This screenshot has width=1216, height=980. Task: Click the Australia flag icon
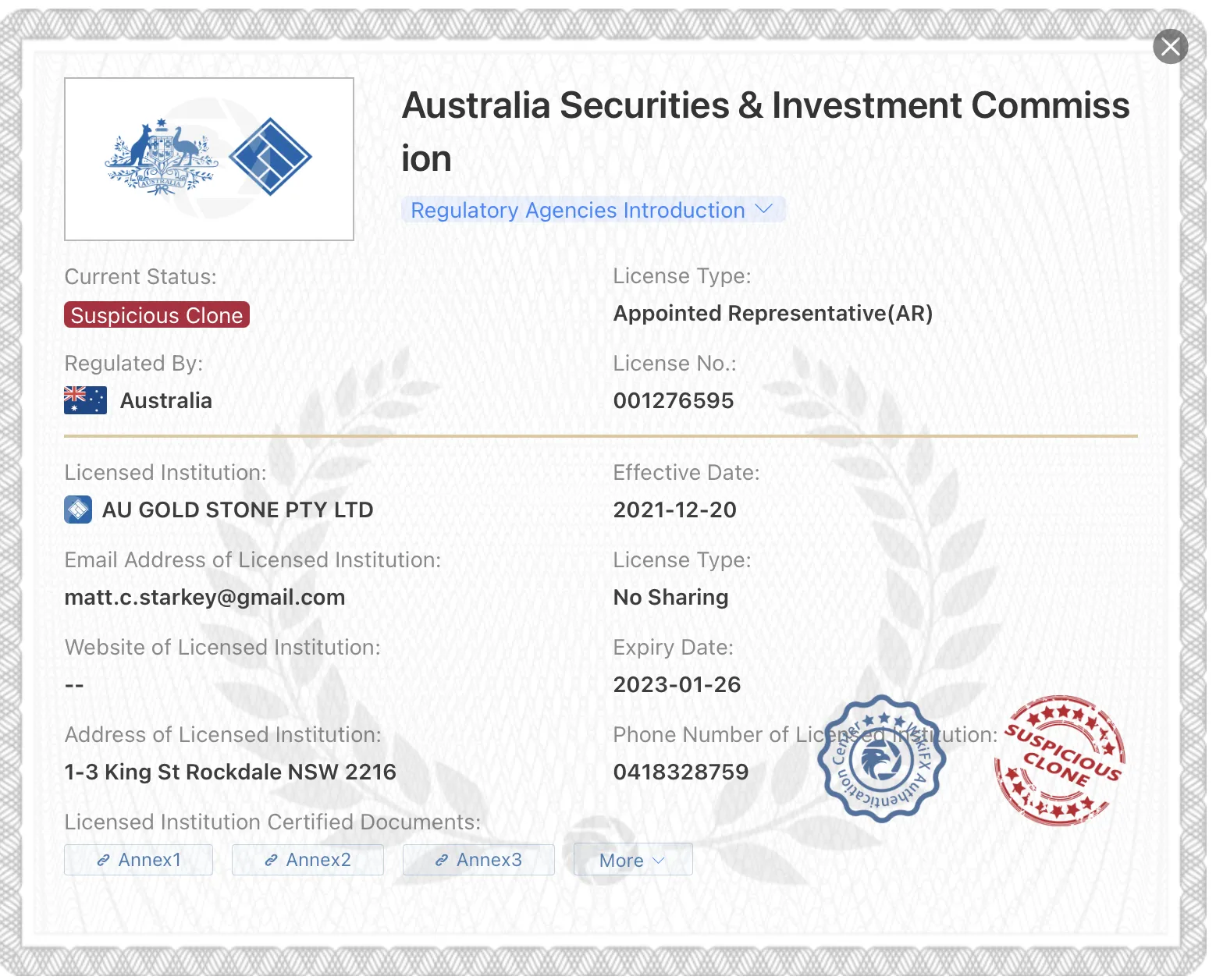coord(85,400)
